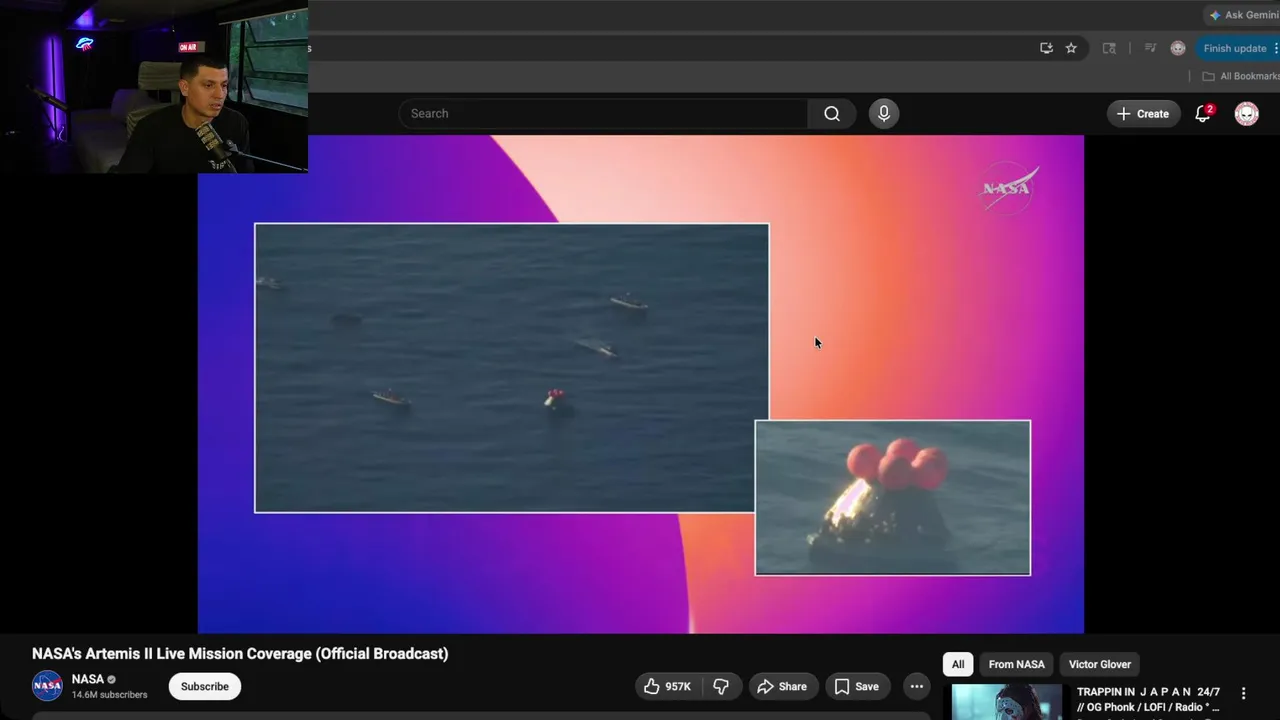Like the video showing 957K
Image resolution: width=1280 pixels, height=720 pixels.
point(668,686)
